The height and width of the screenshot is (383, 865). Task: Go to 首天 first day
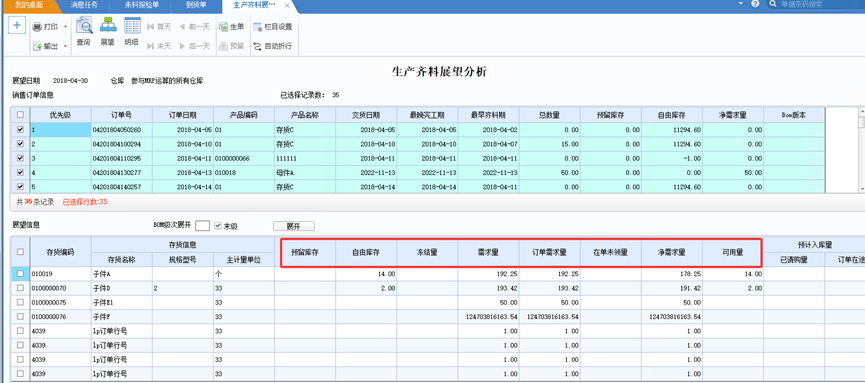click(x=159, y=26)
